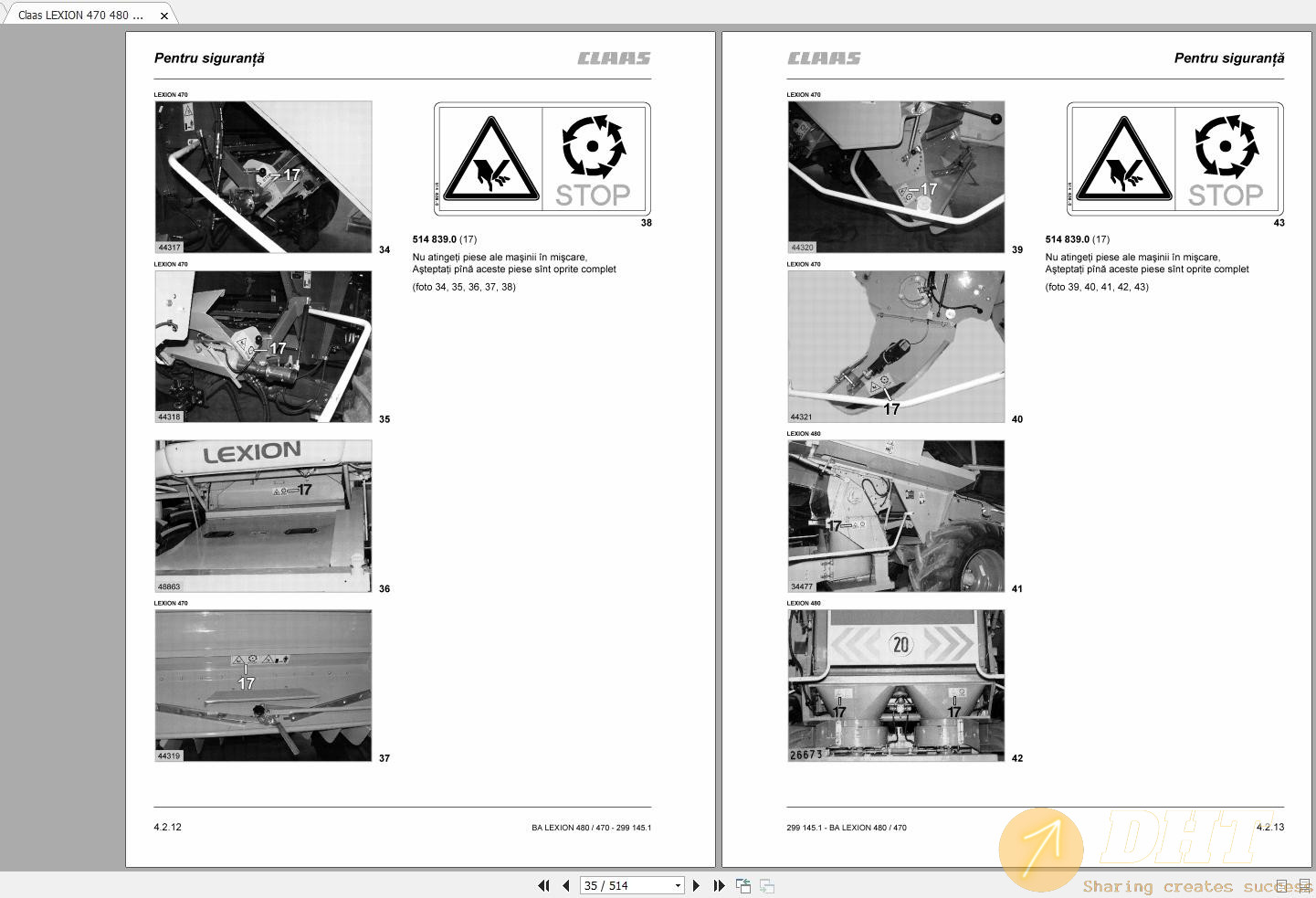The width and height of the screenshot is (1316, 898).
Task: Click the text '(foto 39, 40, 41, 42, 43)'
Action: click(1097, 287)
